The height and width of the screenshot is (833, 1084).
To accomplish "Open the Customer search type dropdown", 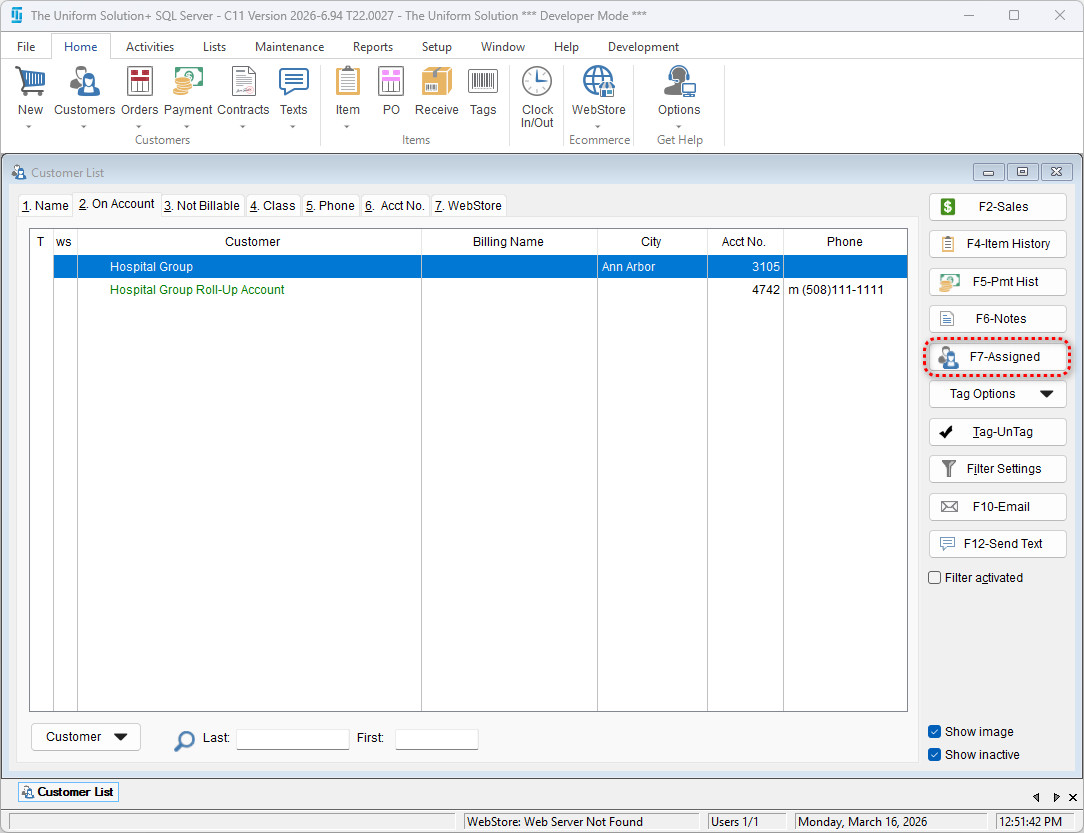I will [86, 737].
